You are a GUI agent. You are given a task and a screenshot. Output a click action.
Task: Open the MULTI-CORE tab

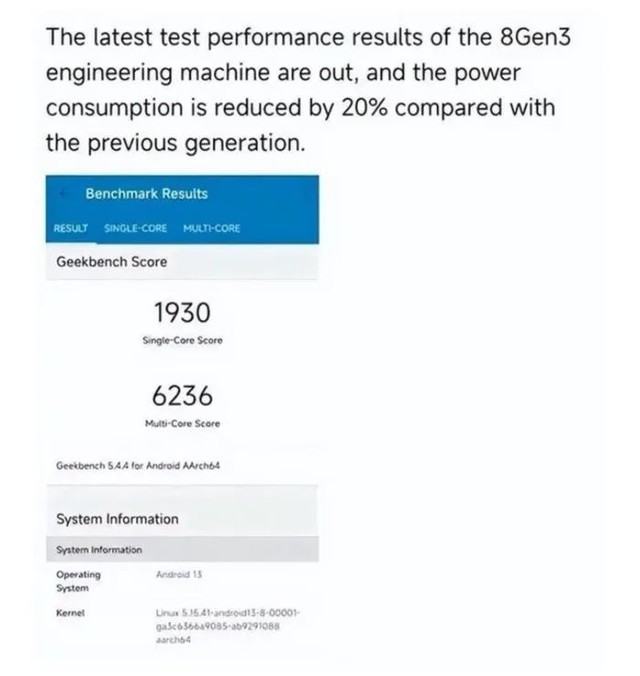[211, 228]
